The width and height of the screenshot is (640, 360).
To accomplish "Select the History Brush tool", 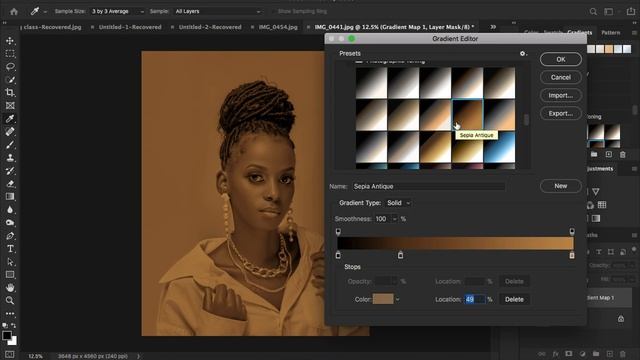I will tap(10, 171).
